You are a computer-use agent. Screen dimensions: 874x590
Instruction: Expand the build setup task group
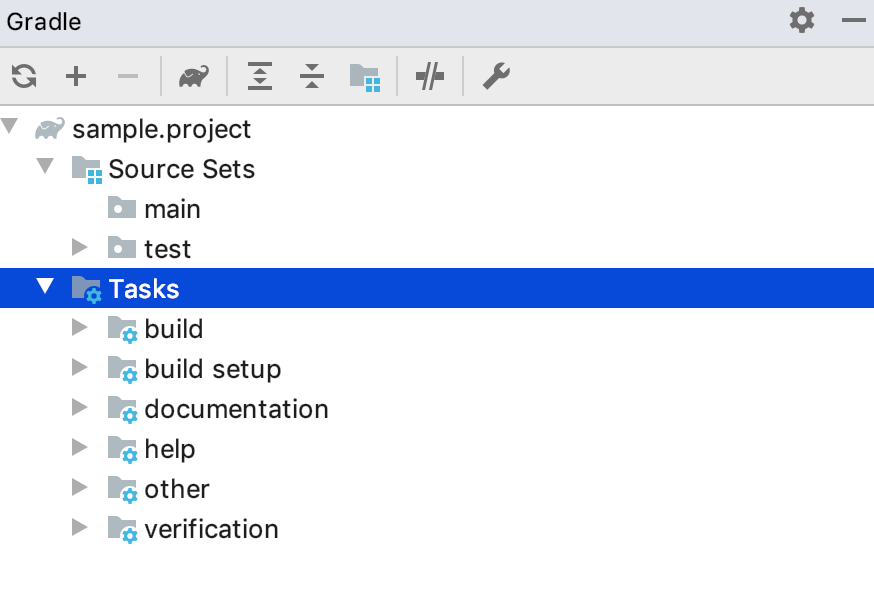click(80, 367)
